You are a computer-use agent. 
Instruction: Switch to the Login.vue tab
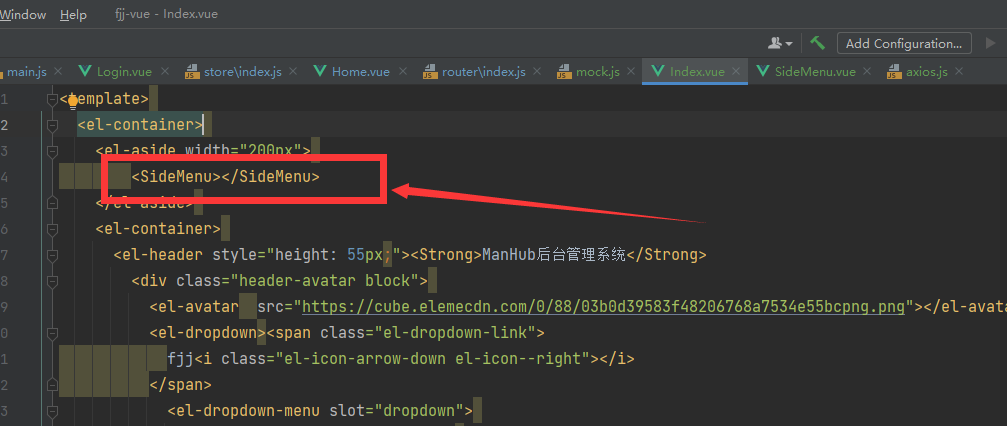(124, 71)
